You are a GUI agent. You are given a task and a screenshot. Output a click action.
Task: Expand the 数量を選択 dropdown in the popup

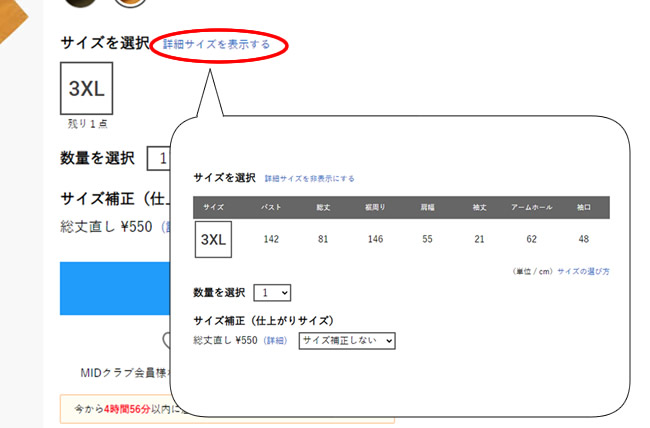click(x=272, y=293)
